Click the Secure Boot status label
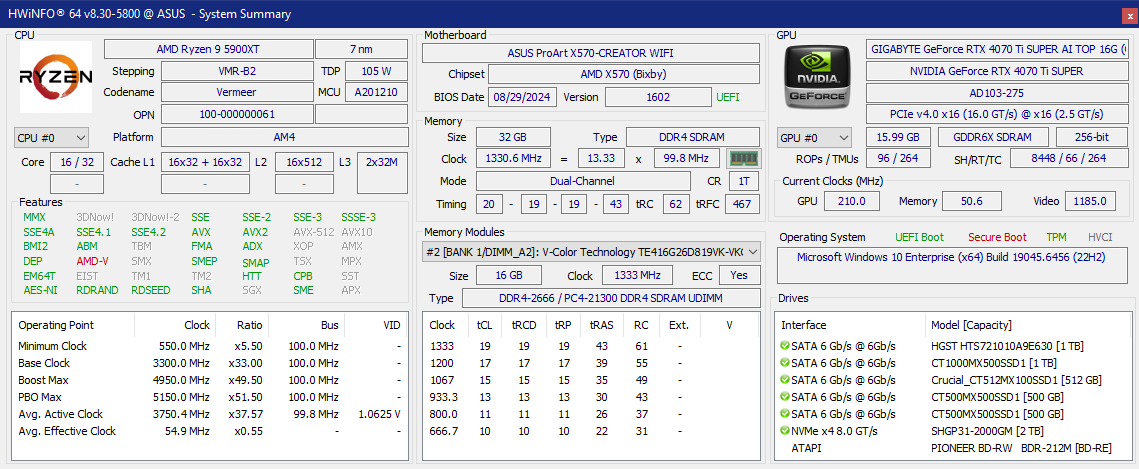 click(x=997, y=237)
